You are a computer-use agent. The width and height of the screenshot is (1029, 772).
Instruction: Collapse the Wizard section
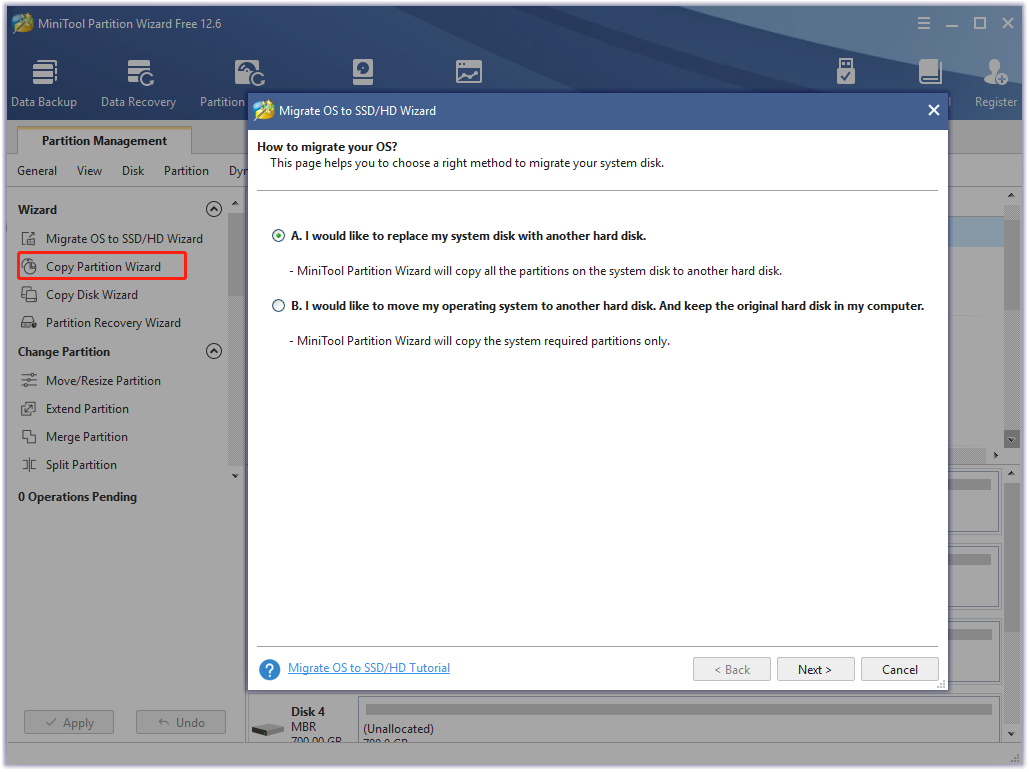[x=214, y=209]
